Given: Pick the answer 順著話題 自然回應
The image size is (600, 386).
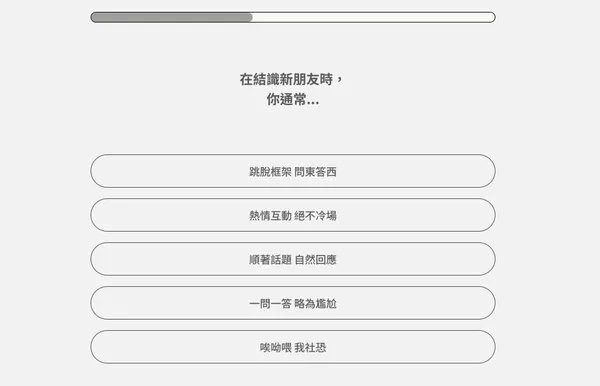Looking at the screenshot, I should click(x=293, y=259).
